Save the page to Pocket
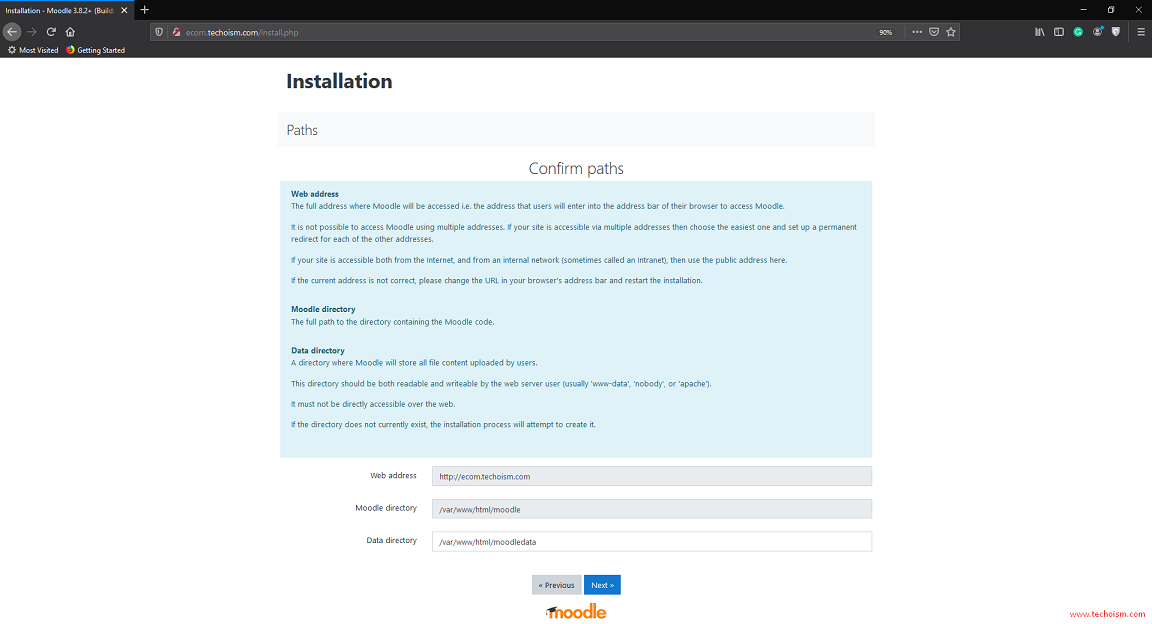The width and height of the screenshot is (1152, 624). click(x=934, y=32)
